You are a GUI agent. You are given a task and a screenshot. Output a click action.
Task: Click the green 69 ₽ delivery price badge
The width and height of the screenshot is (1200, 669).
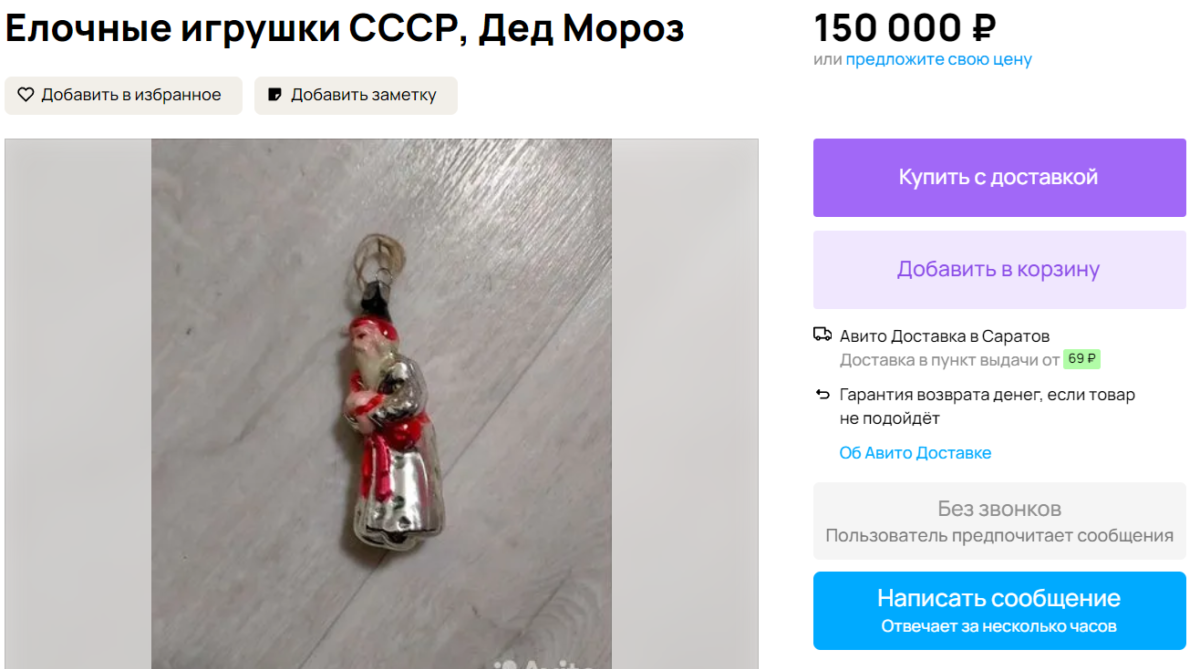point(1081,359)
